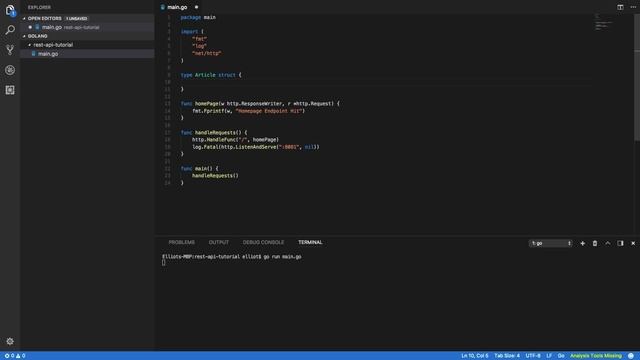Click the http.HandleFunc code line
This screenshot has width=640, height=360.
click(x=236, y=140)
